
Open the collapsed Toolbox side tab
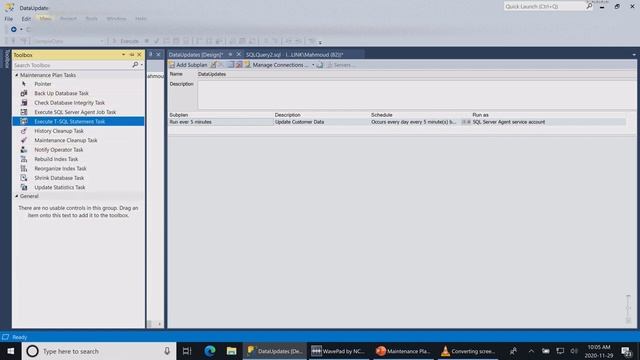click(6, 59)
